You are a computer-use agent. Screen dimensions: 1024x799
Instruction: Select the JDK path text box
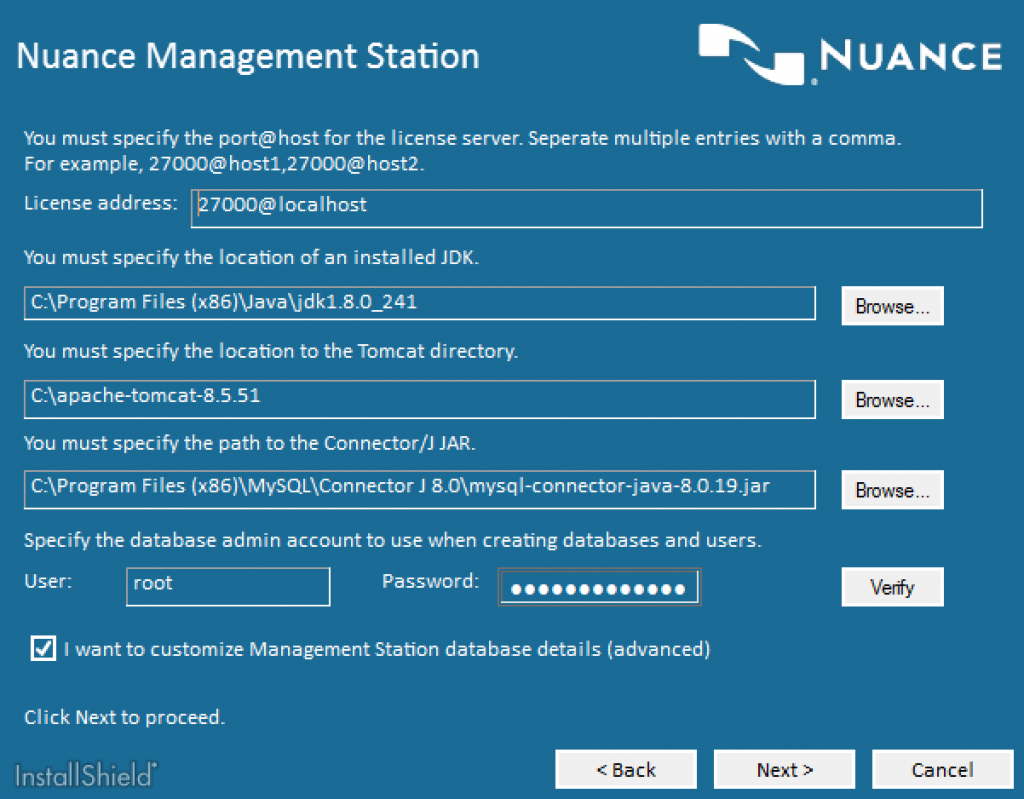(420, 304)
